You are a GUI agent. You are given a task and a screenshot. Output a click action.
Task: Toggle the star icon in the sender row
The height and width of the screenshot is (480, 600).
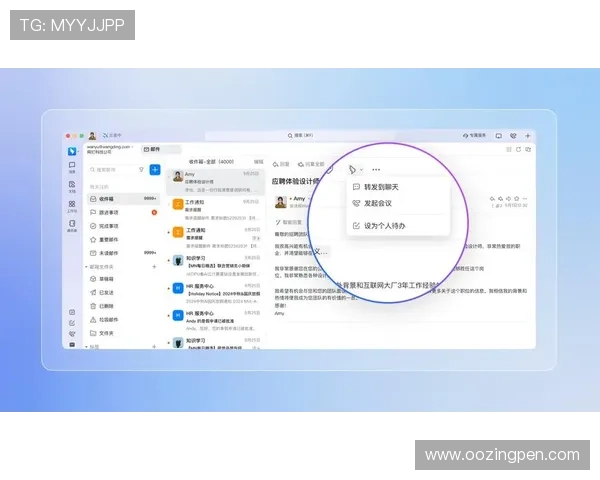tap(517, 198)
